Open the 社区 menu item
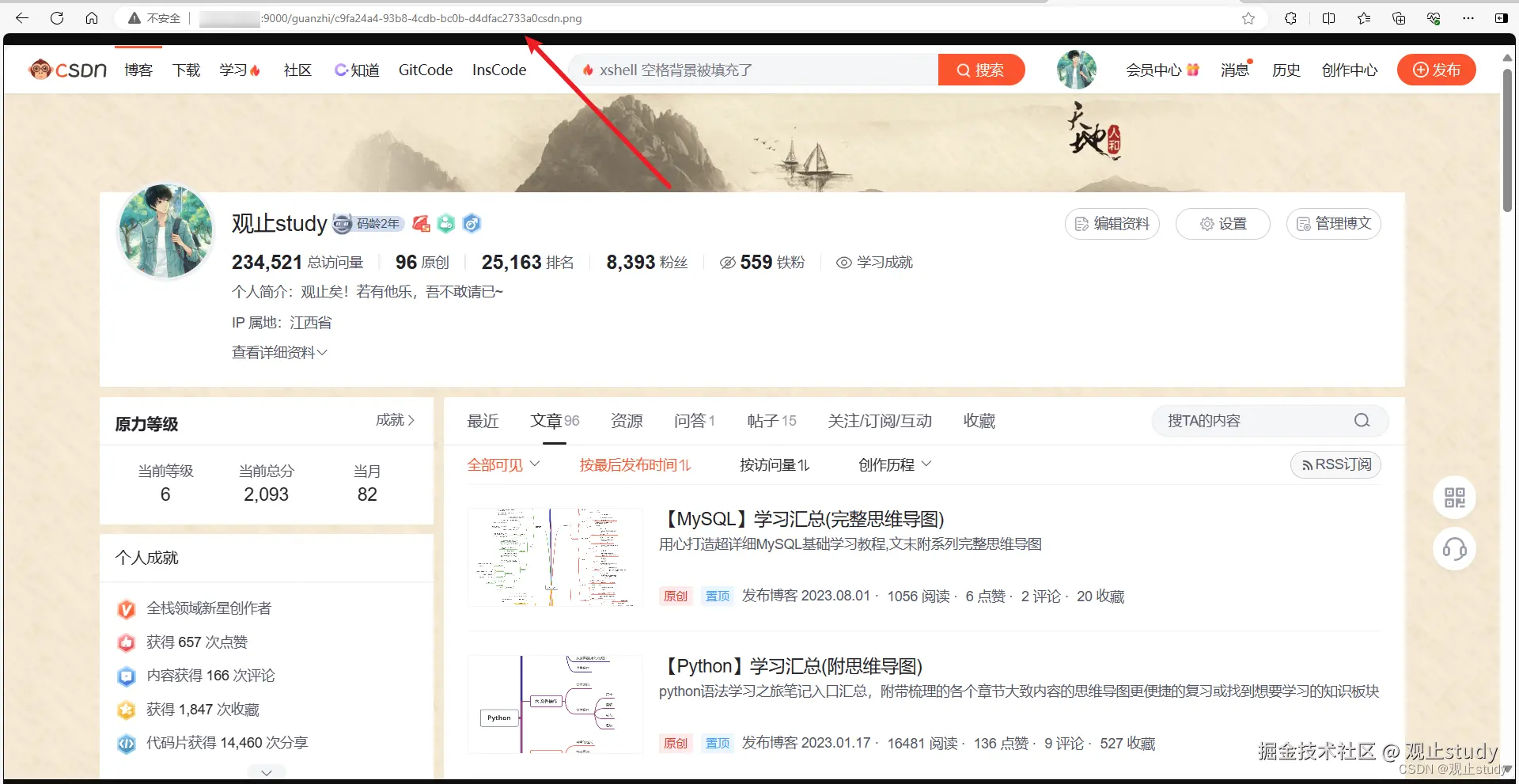1519x784 pixels. 297,70
